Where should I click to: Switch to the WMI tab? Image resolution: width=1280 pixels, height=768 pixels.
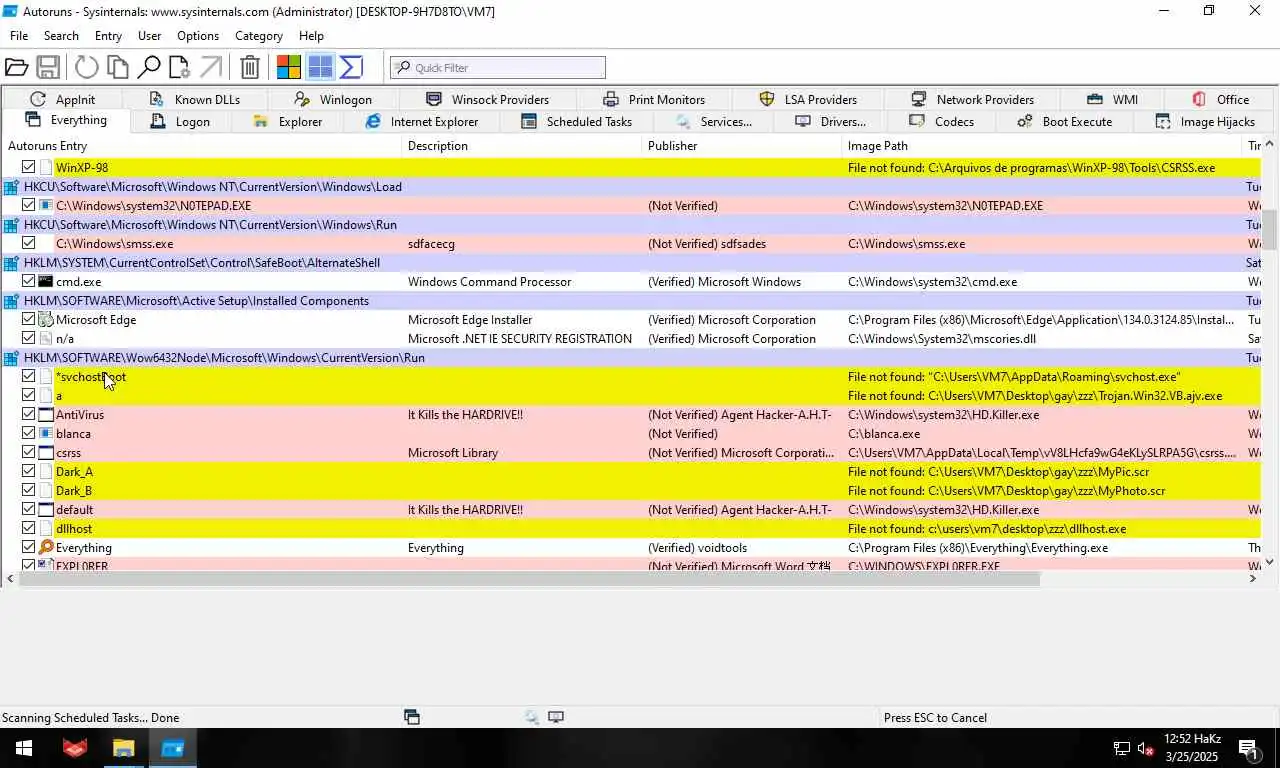coord(1112,99)
